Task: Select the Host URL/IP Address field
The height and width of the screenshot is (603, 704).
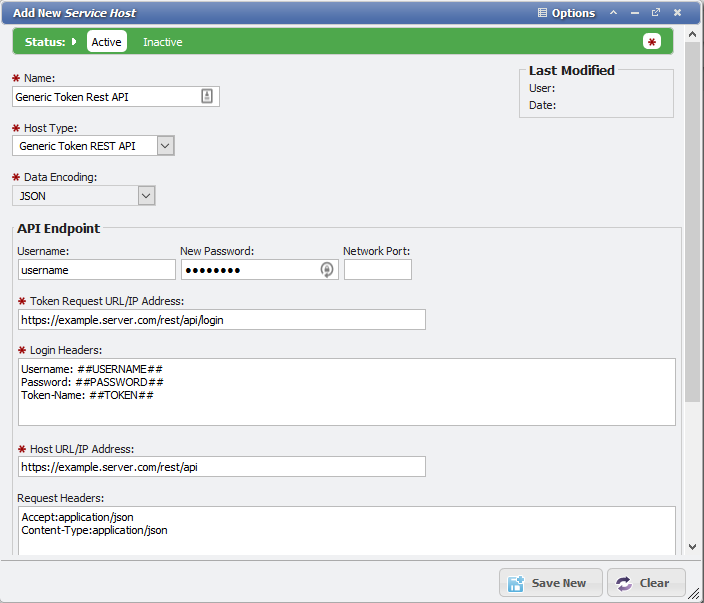Action: click(221, 467)
